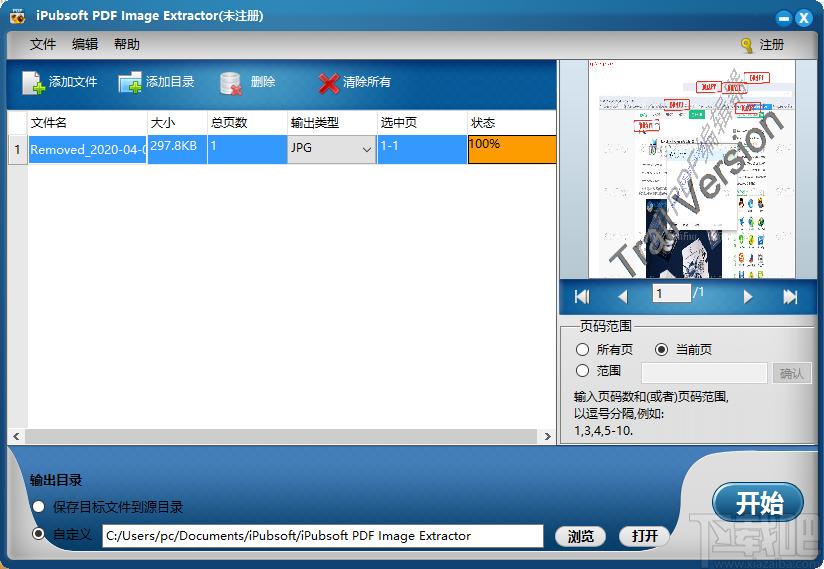
Task: Jump to last page of preview
Action: tap(790, 297)
